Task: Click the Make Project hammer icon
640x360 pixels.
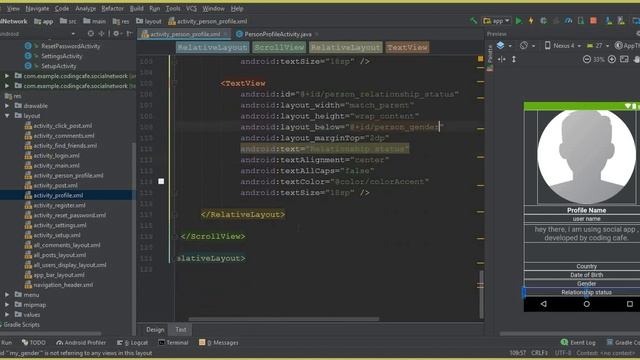Action: 473,21
